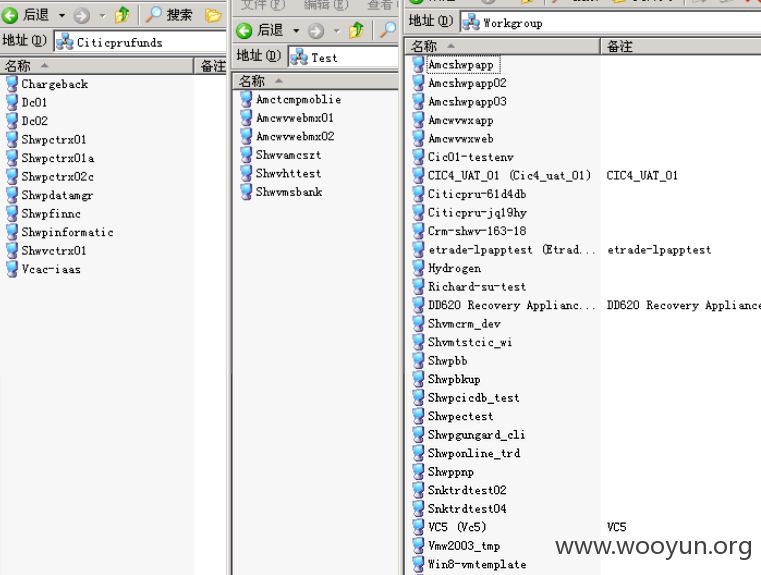Click Back arrow in Test window
Viewport: 761px width, 575px height.
pyautogui.click(x=244, y=31)
